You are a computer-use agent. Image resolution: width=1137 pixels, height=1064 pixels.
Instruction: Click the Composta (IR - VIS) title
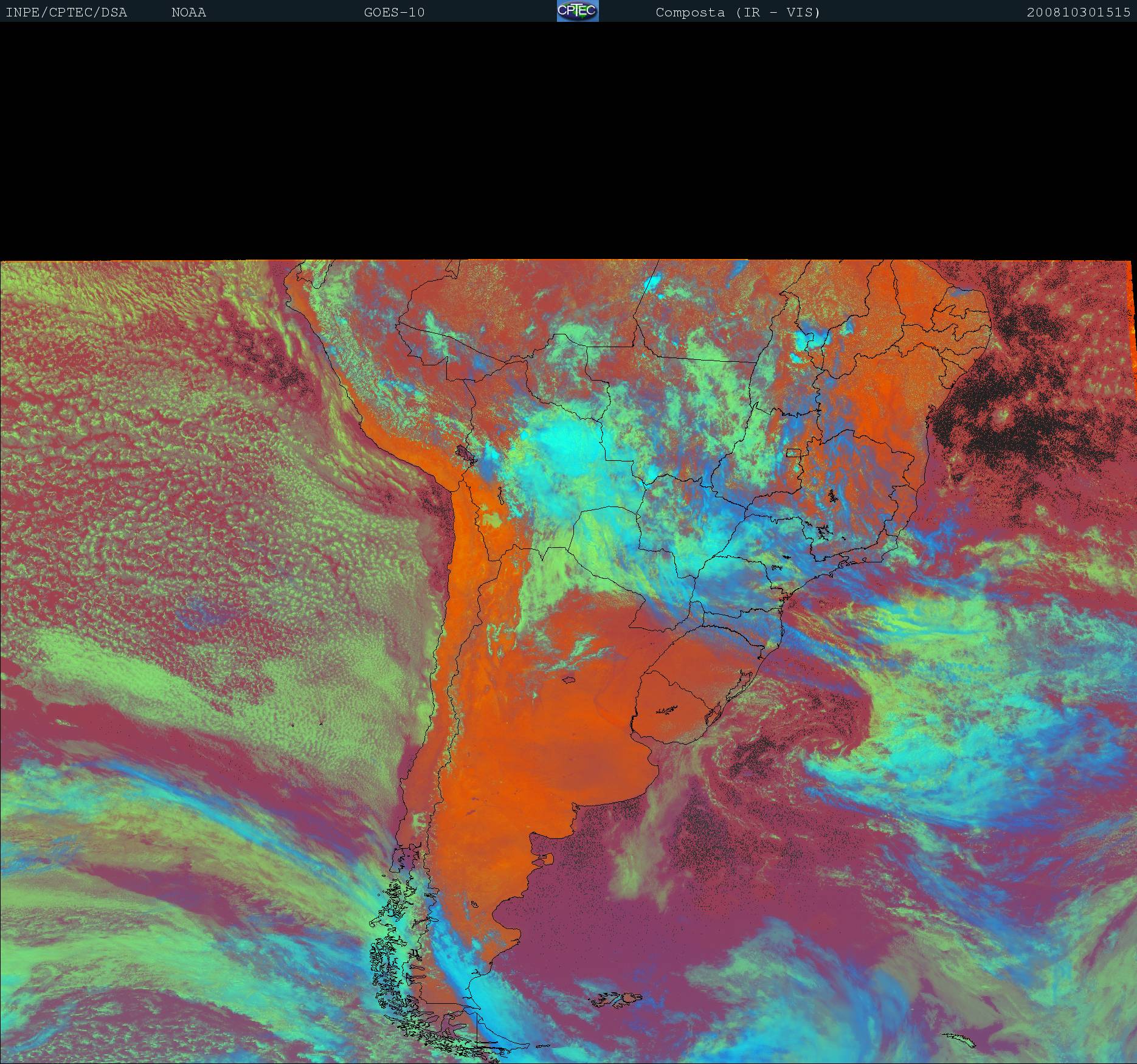tap(738, 12)
